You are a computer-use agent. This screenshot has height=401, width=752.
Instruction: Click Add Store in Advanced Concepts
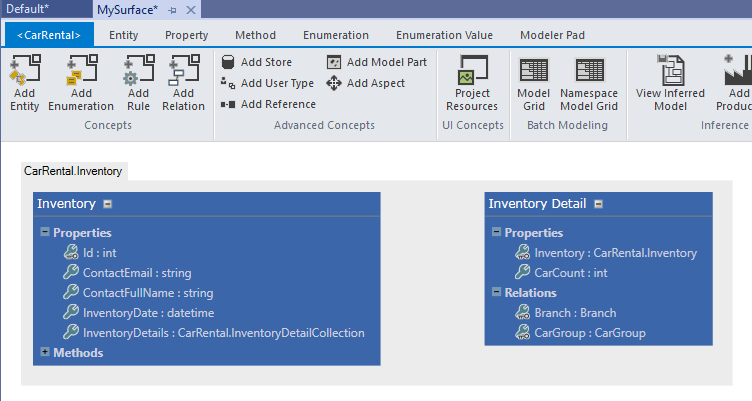[x=257, y=62]
